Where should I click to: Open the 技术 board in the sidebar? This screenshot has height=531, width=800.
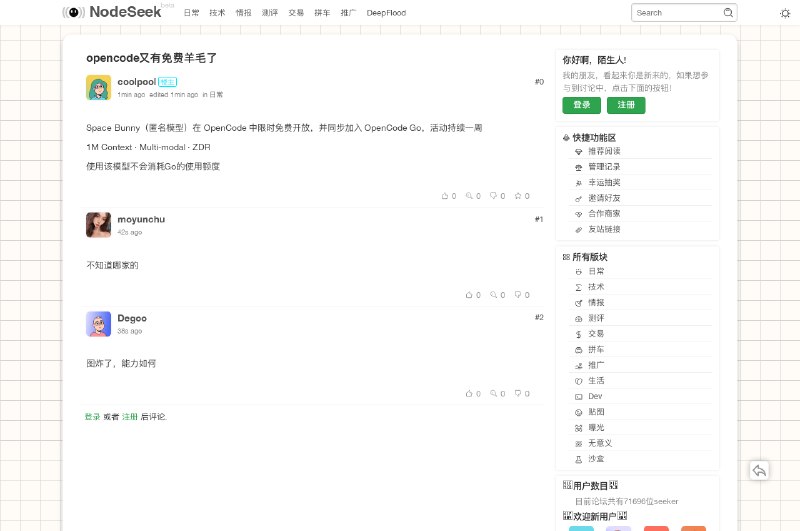(x=596, y=287)
